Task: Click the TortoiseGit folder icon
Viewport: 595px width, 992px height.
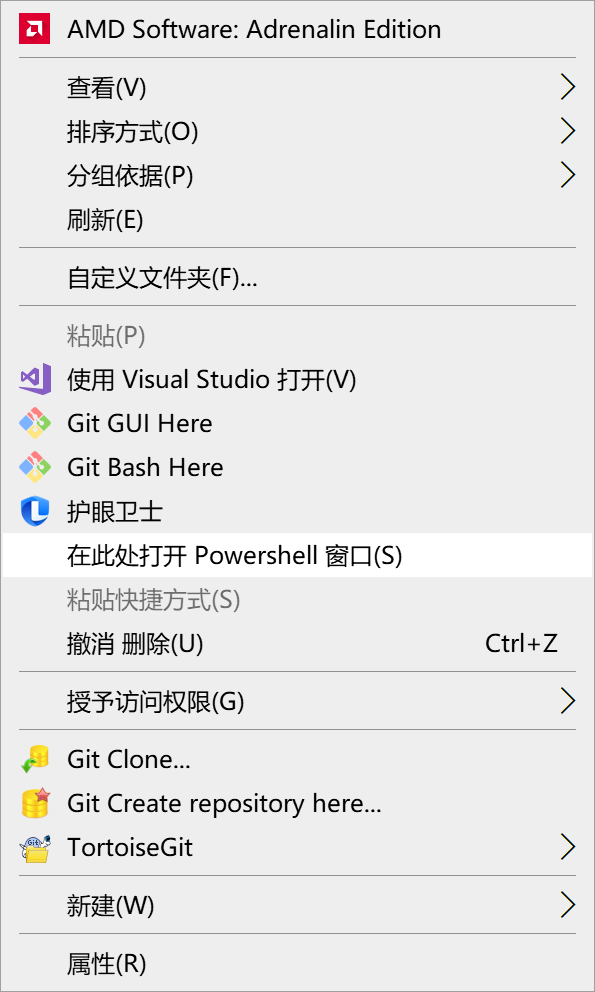Action: (x=35, y=848)
